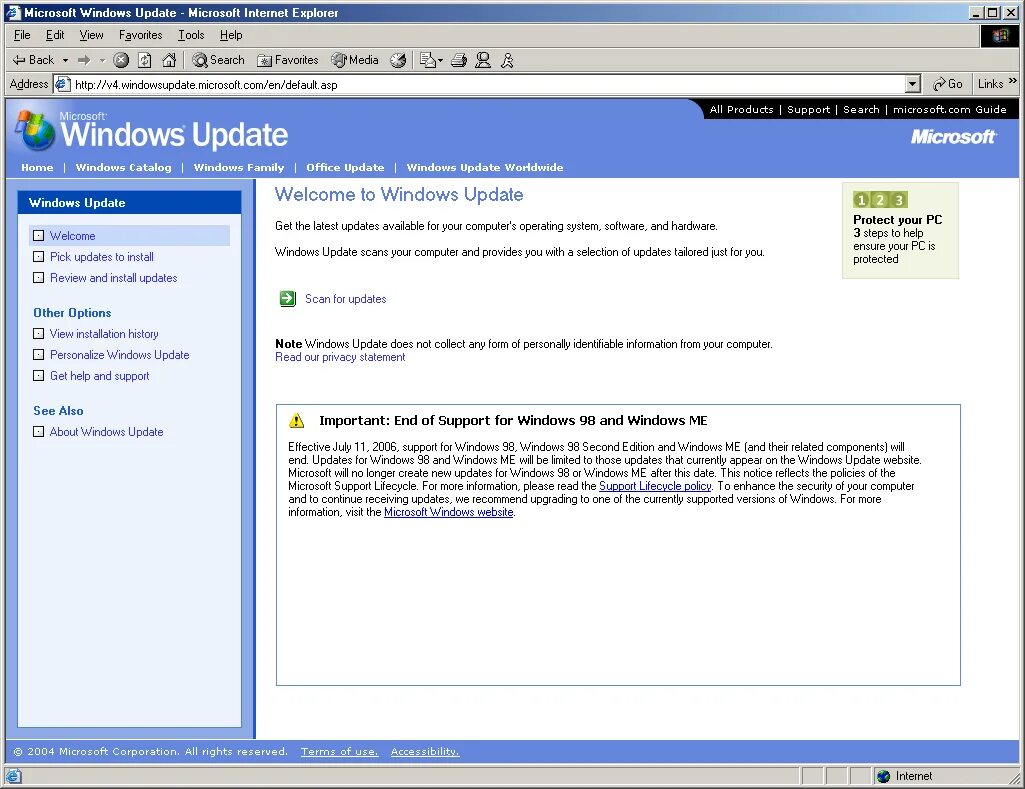Click the page icon in address bar
The height and width of the screenshot is (789, 1025).
[x=62, y=84]
